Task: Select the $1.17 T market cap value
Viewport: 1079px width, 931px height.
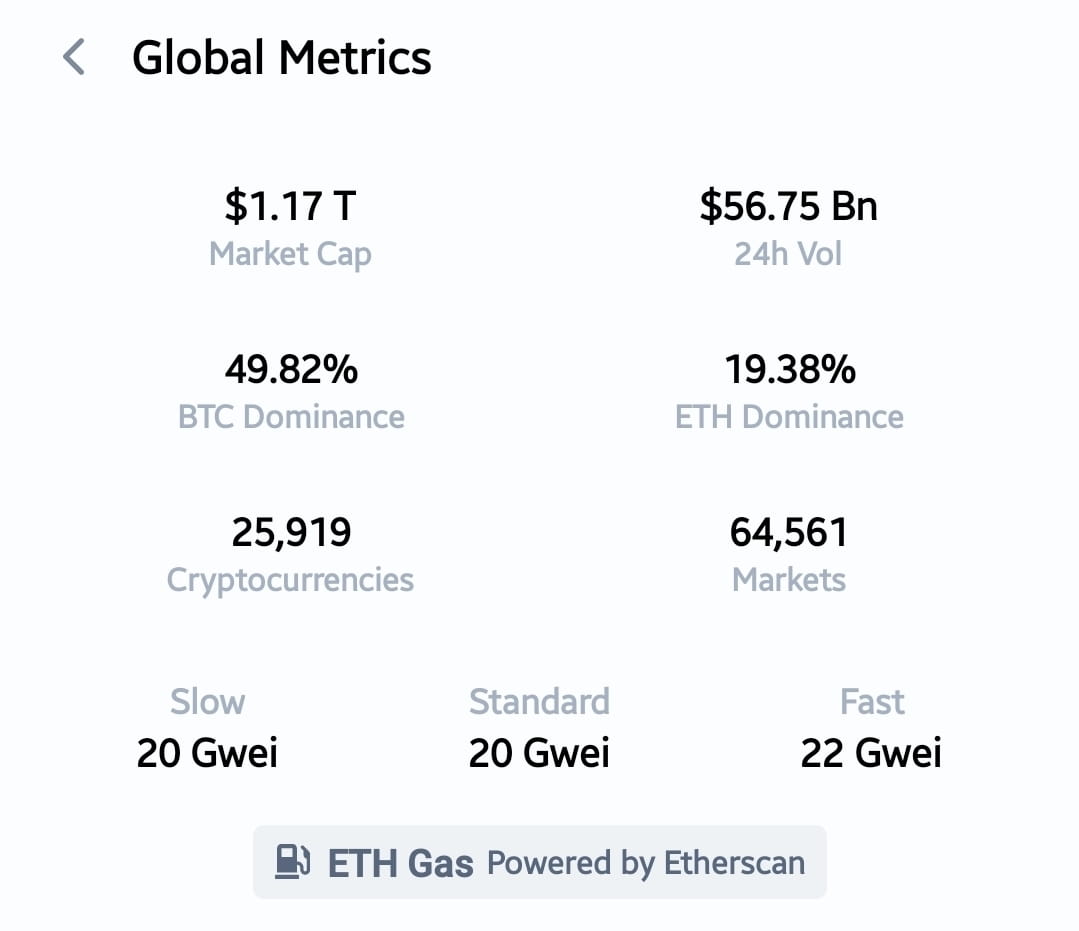Action: click(x=290, y=206)
